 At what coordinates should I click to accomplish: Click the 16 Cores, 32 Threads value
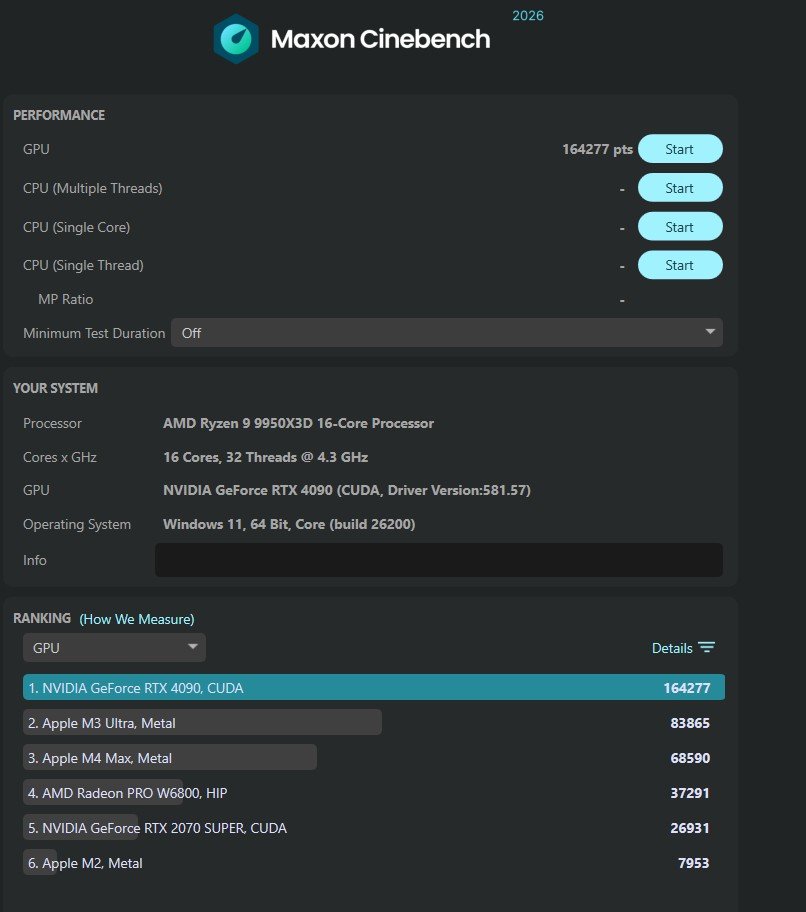tap(265, 457)
